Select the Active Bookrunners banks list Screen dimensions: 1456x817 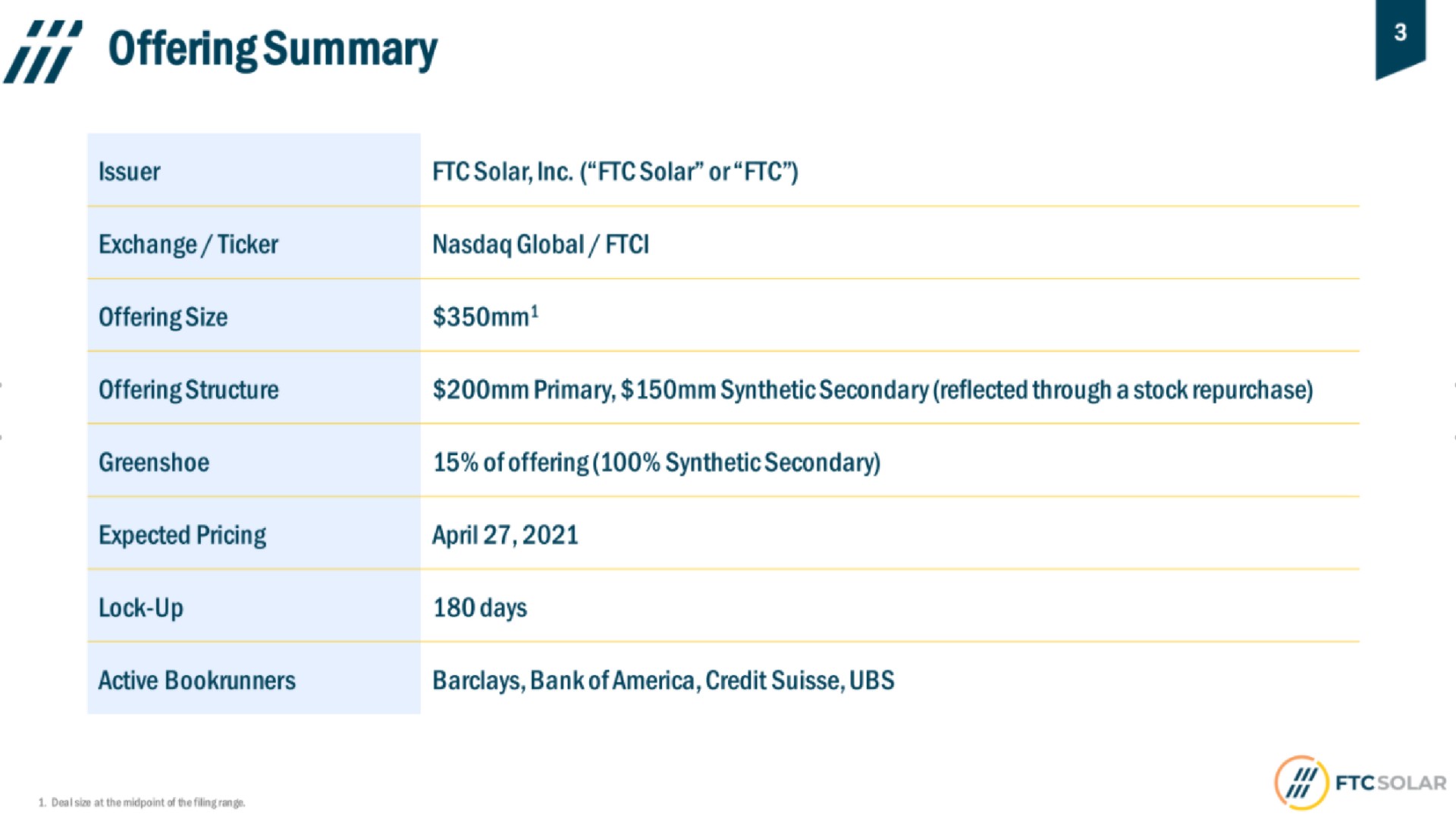click(x=663, y=680)
